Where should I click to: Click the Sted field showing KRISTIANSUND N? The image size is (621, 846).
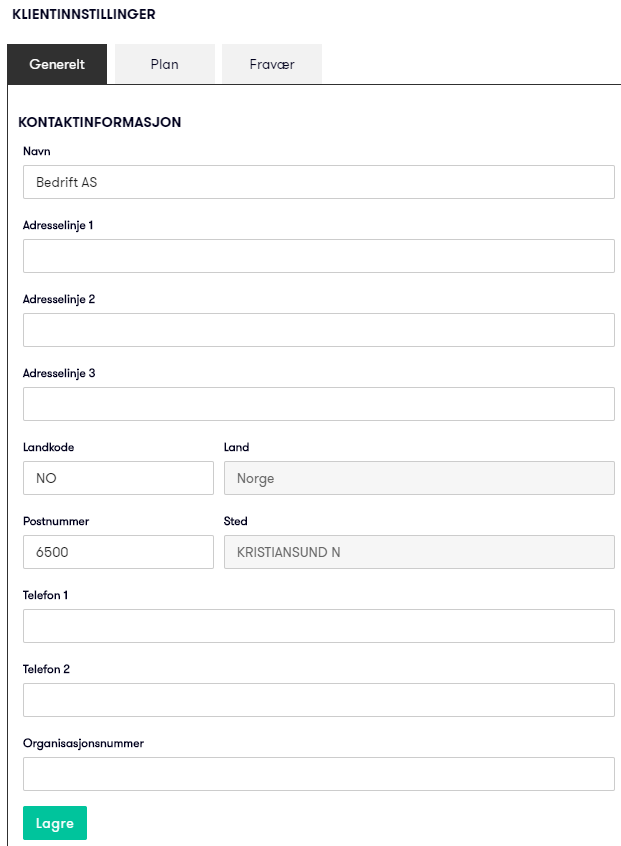pyautogui.click(x=419, y=551)
